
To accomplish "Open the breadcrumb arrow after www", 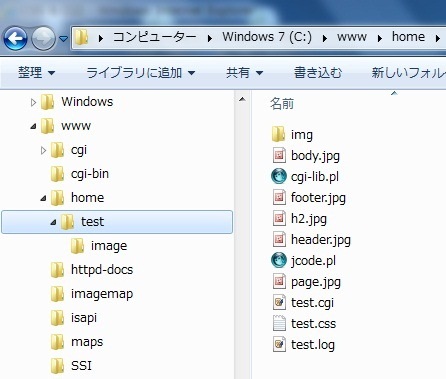I will (x=379, y=39).
